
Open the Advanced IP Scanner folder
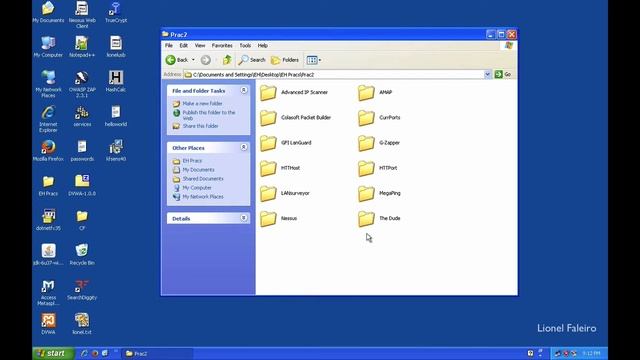[294, 93]
